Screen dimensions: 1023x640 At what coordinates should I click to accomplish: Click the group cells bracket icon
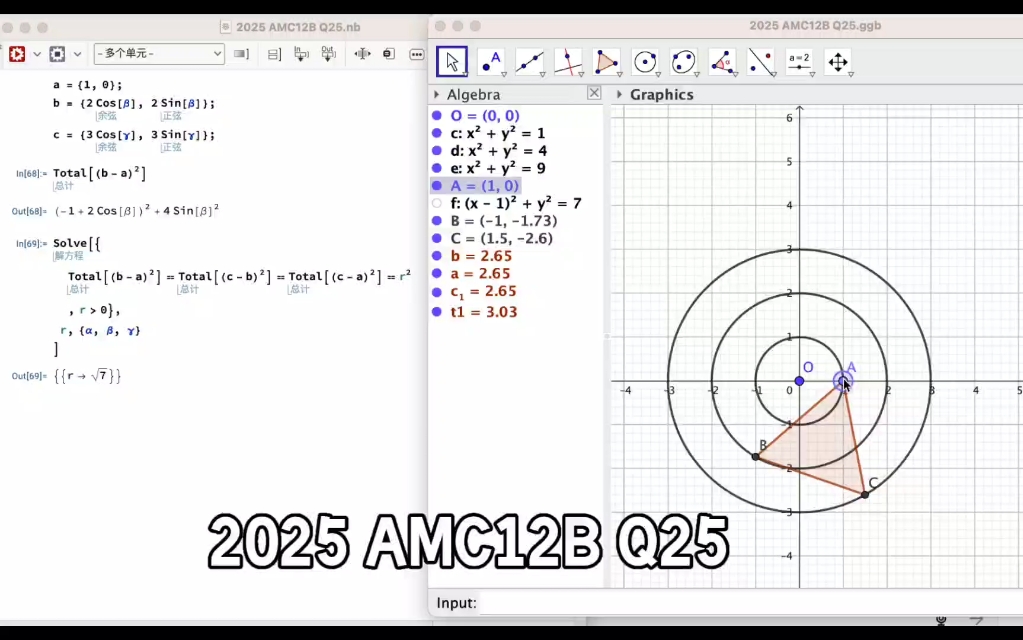tap(274, 54)
